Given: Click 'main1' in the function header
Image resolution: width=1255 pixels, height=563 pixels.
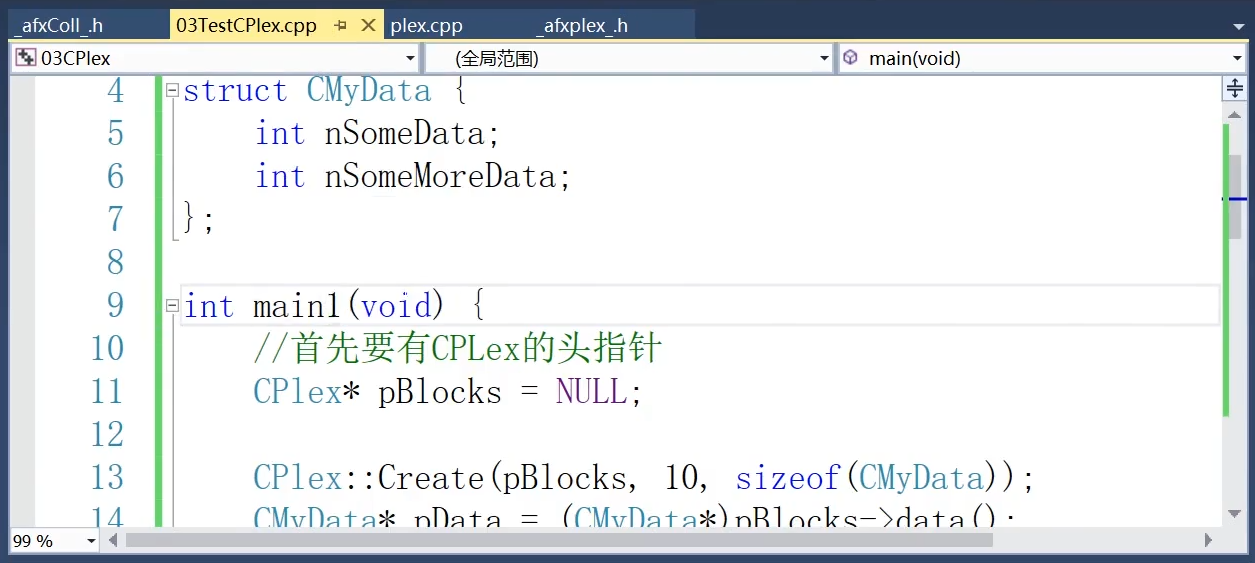Looking at the screenshot, I should (x=299, y=306).
